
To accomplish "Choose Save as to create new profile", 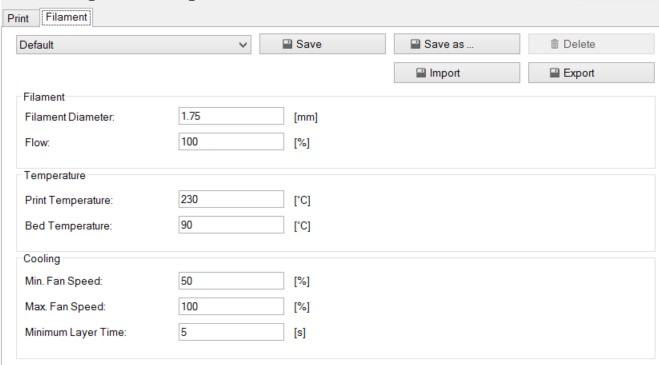I will click(457, 44).
